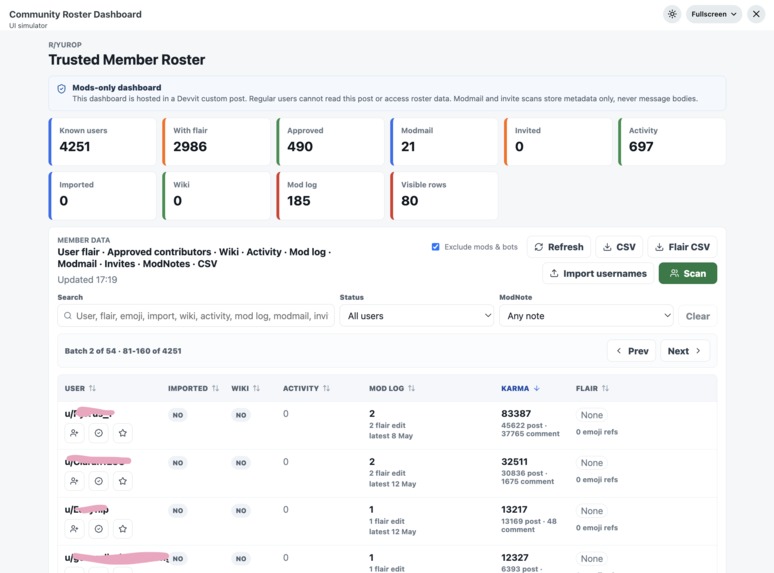The height and width of the screenshot is (573, 774).
Task: Go to previous batch with Prev
Action: click(x=631, y=351)
